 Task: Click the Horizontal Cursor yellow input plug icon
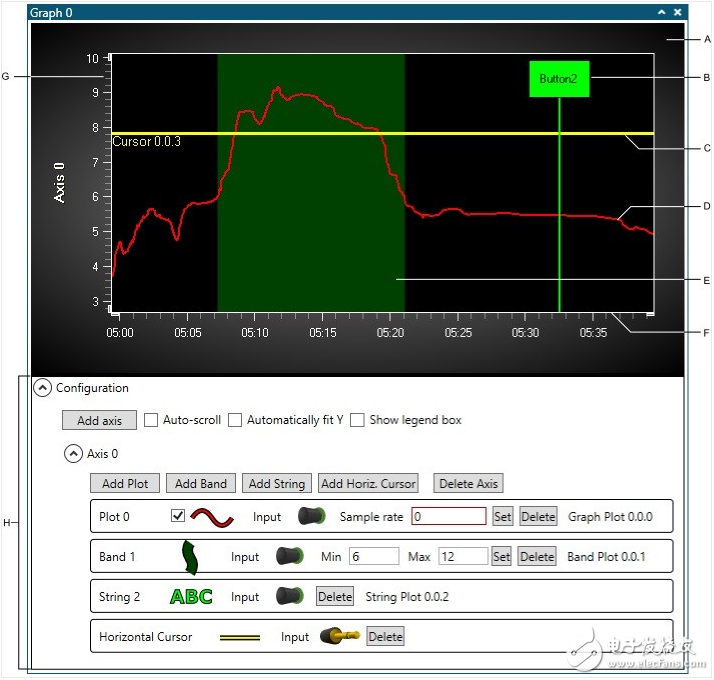coord(340,636)
